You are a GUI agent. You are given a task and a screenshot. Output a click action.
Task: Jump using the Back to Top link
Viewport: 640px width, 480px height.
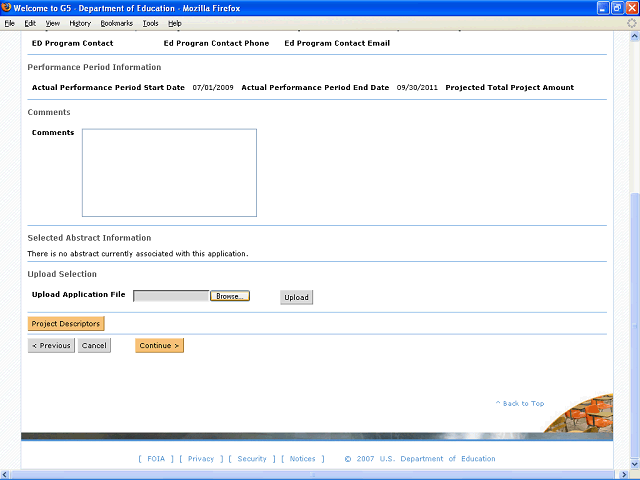(x=520, y=403)
